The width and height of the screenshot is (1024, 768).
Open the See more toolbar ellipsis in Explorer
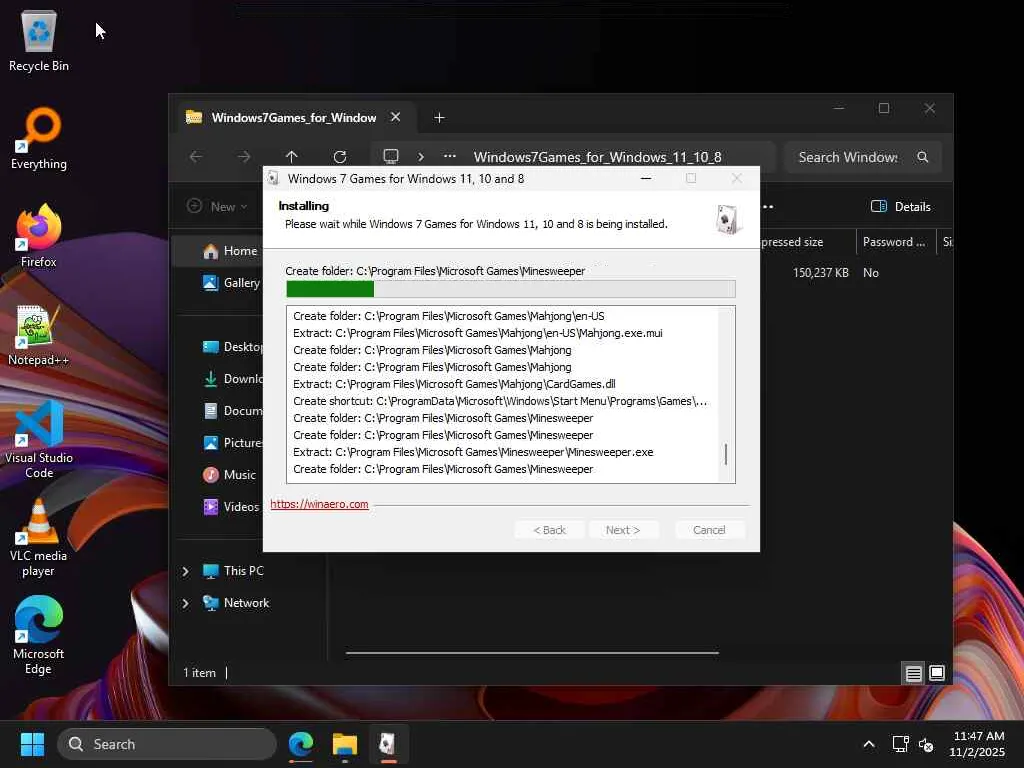pyautogui.click(x=769, y=206)
